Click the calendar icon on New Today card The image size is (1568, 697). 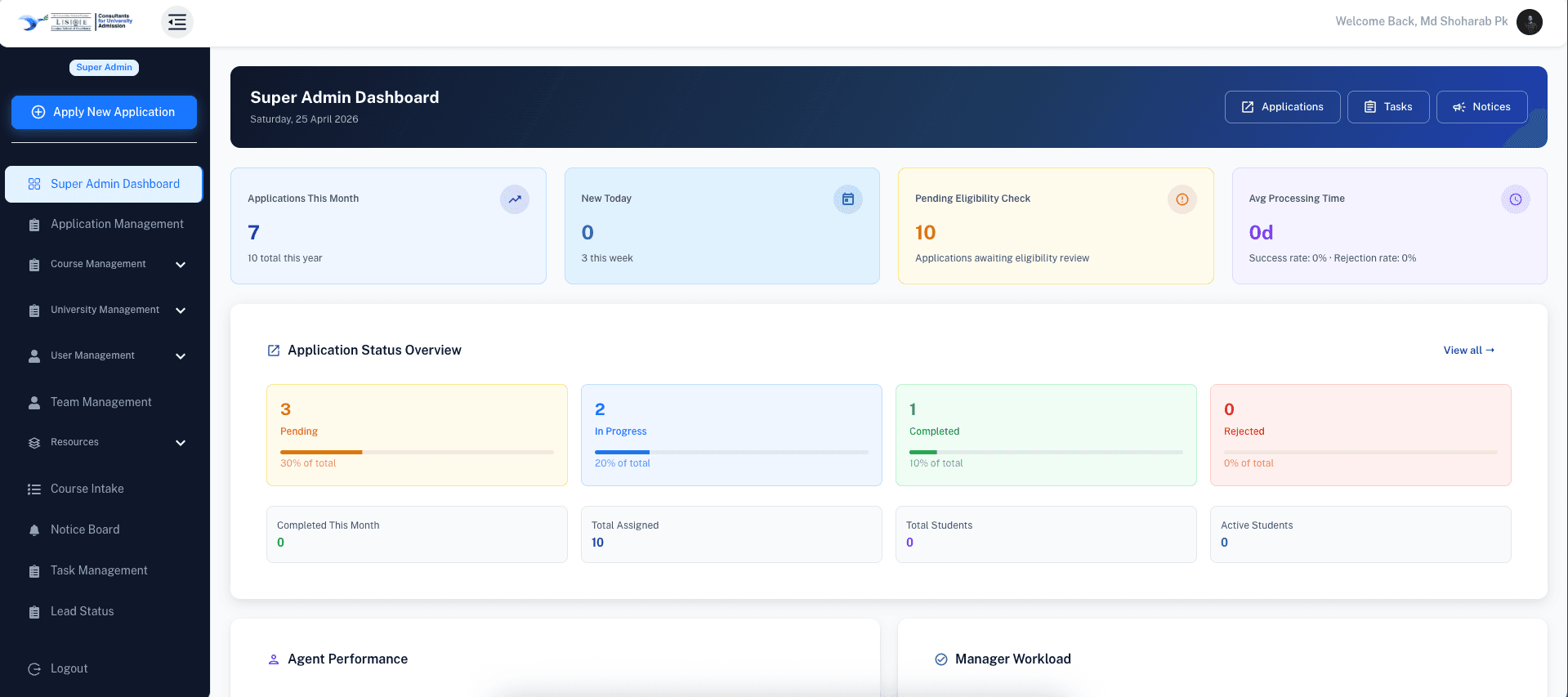tap(848, 199)
